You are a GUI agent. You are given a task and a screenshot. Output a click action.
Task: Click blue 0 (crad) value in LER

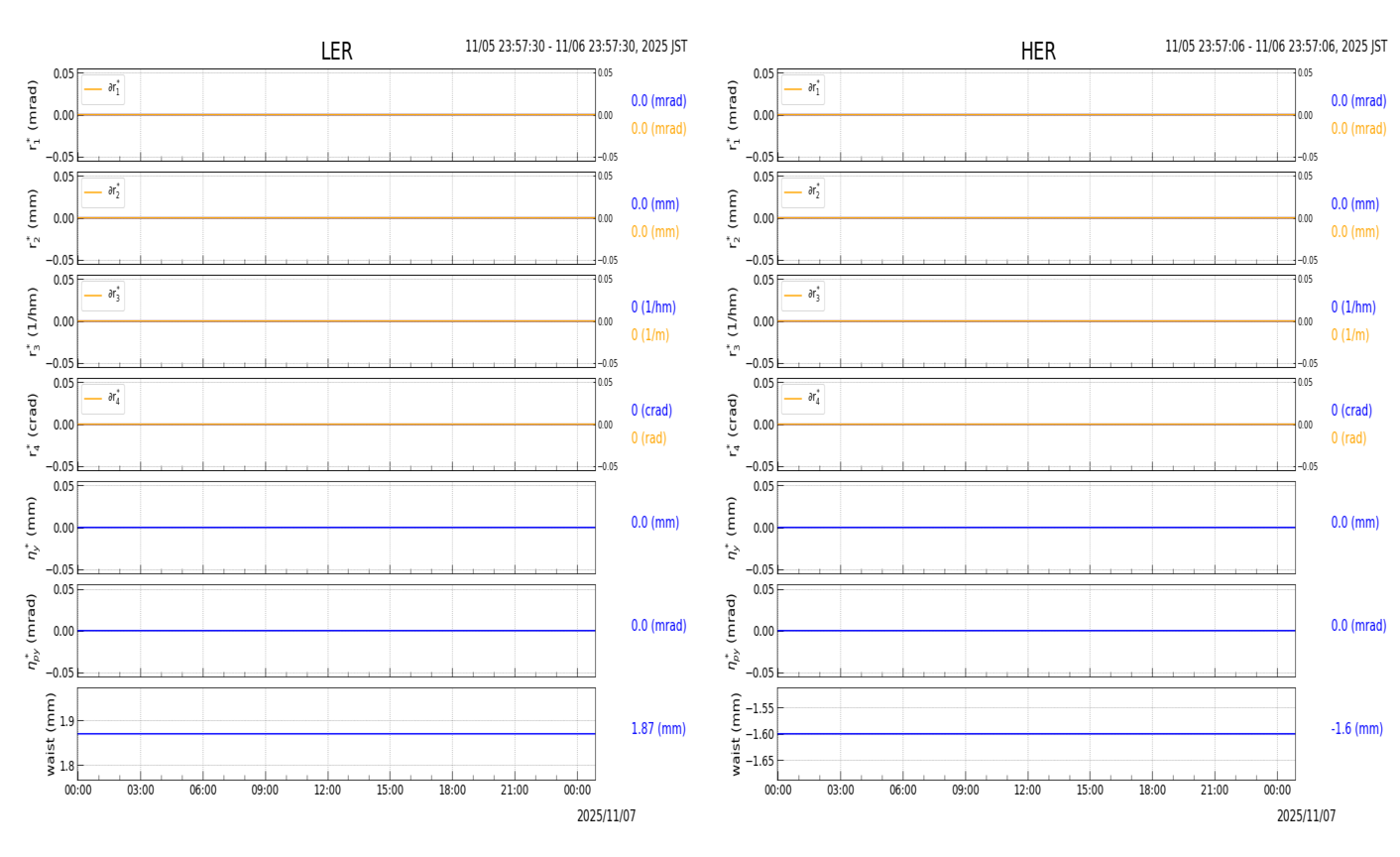(651, 411)
